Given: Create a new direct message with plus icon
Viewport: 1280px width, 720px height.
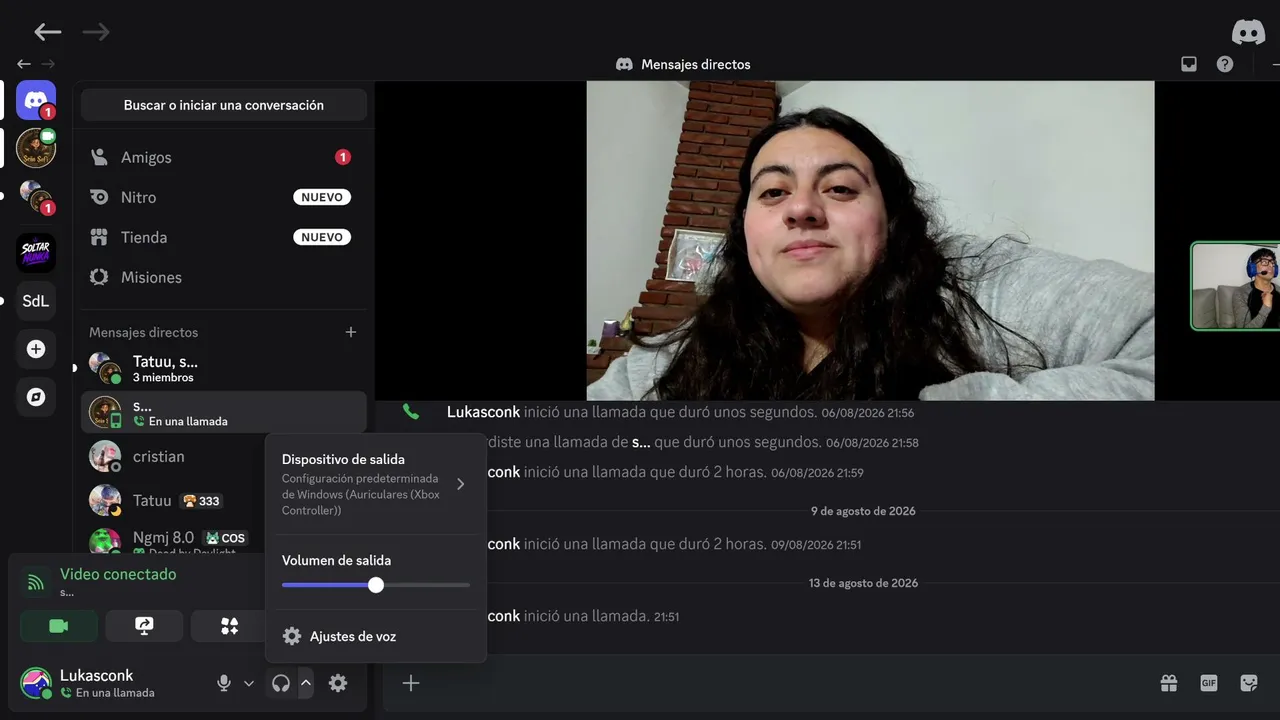Looking at the screenshot, I should point(351,332).
